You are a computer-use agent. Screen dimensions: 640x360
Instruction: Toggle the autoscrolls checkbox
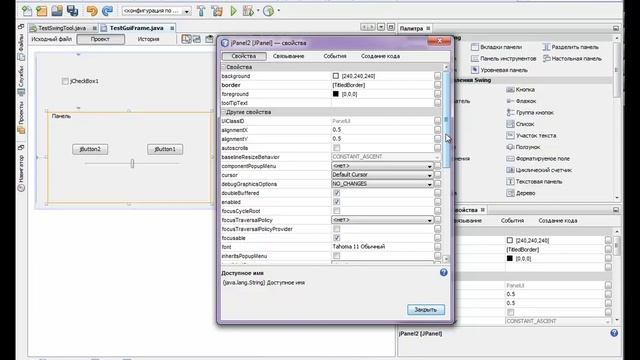click(336, 148)
